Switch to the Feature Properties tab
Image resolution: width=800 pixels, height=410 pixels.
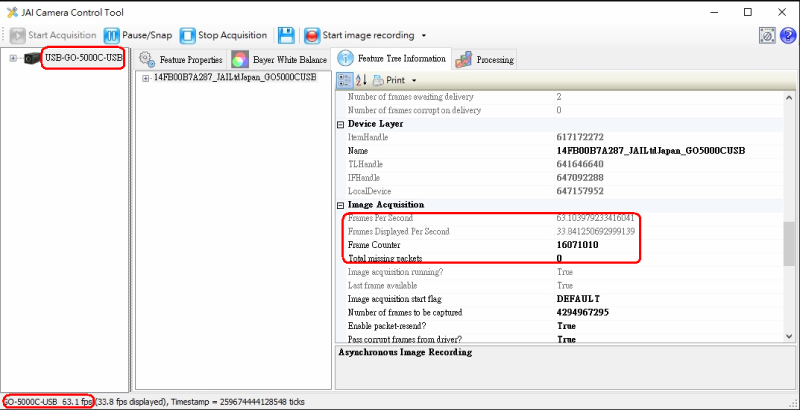tap(181, 59)
